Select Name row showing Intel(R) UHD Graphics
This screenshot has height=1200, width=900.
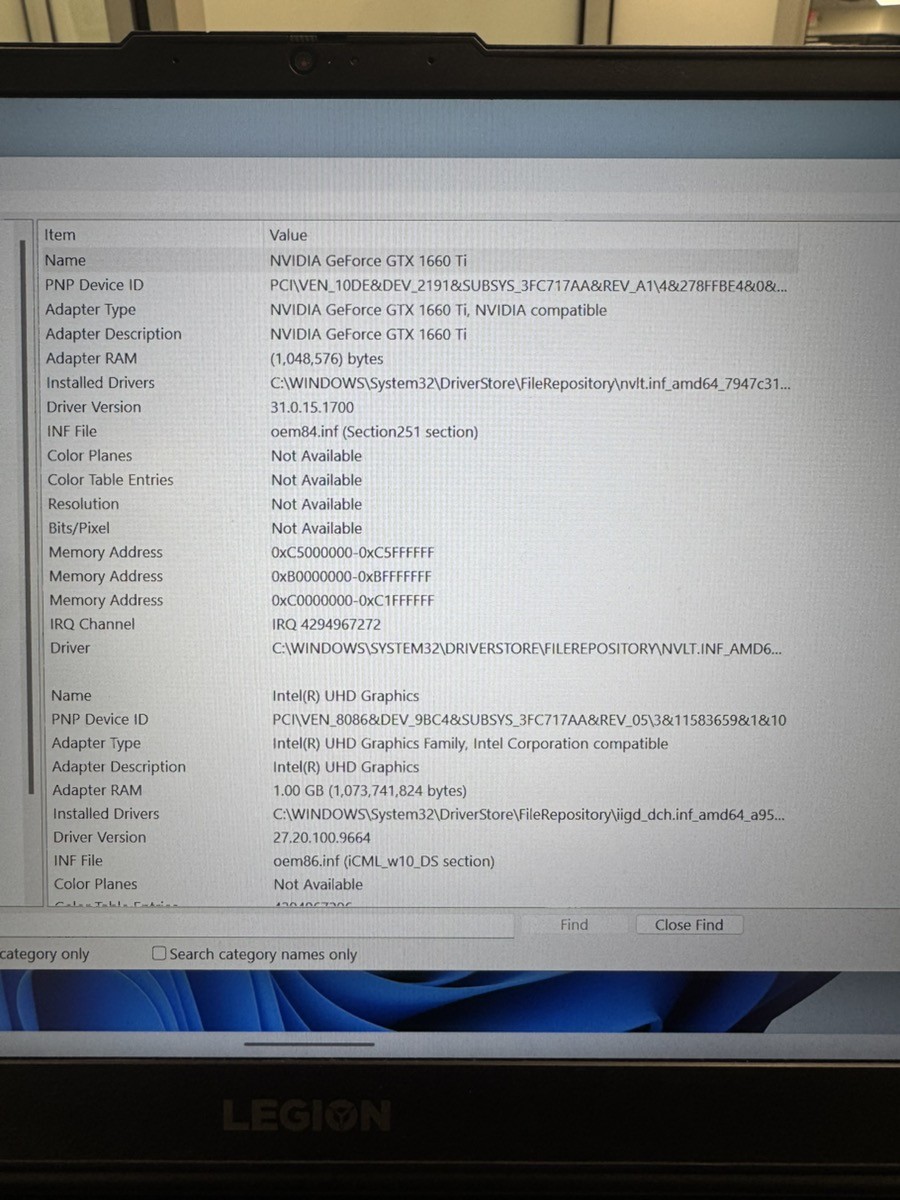pos(420,696)
